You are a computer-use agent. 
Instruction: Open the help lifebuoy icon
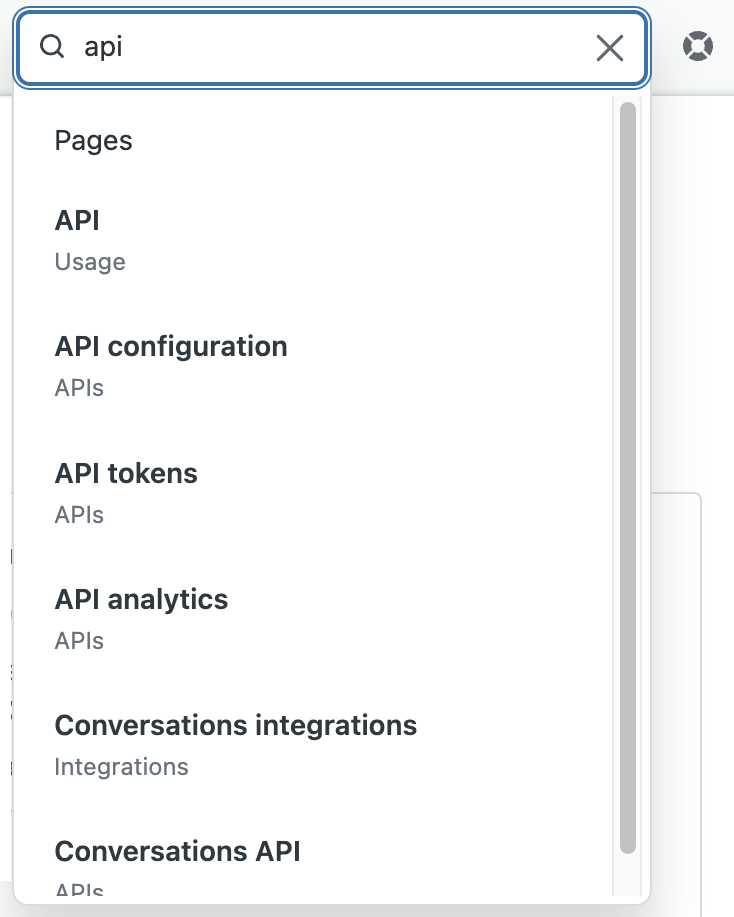(697, 46)
